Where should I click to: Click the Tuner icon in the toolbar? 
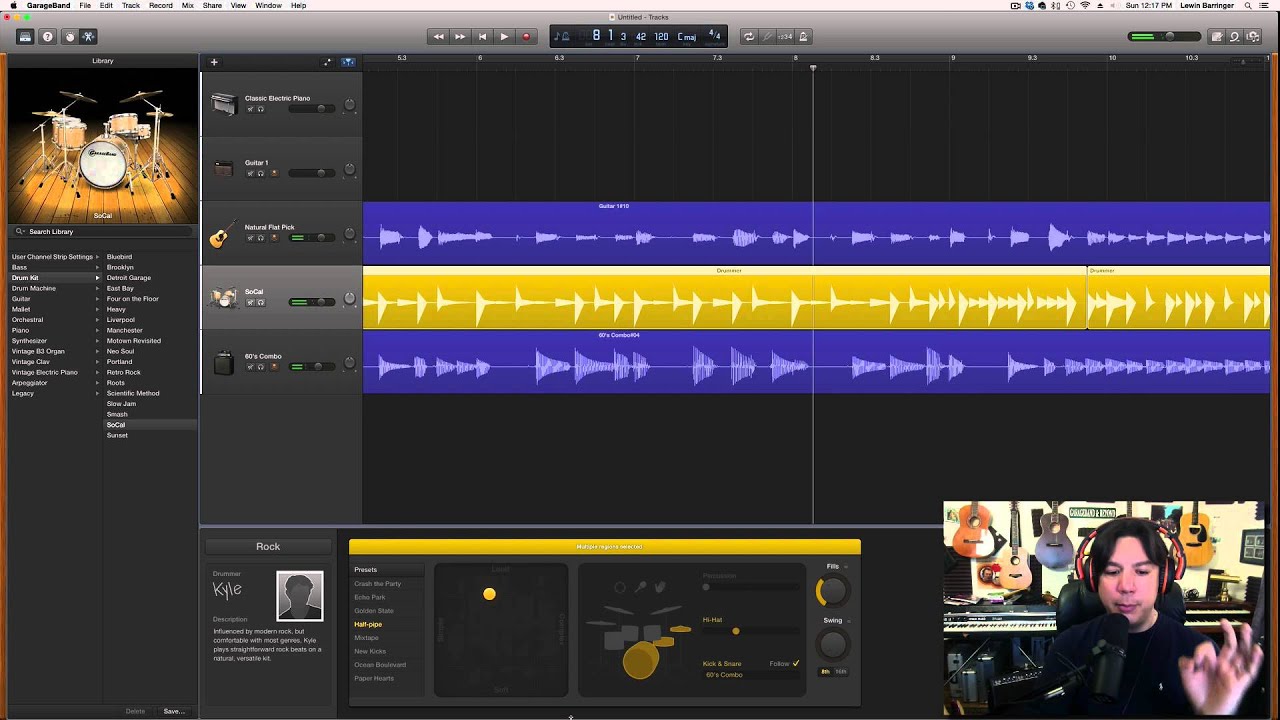point(767,37)
